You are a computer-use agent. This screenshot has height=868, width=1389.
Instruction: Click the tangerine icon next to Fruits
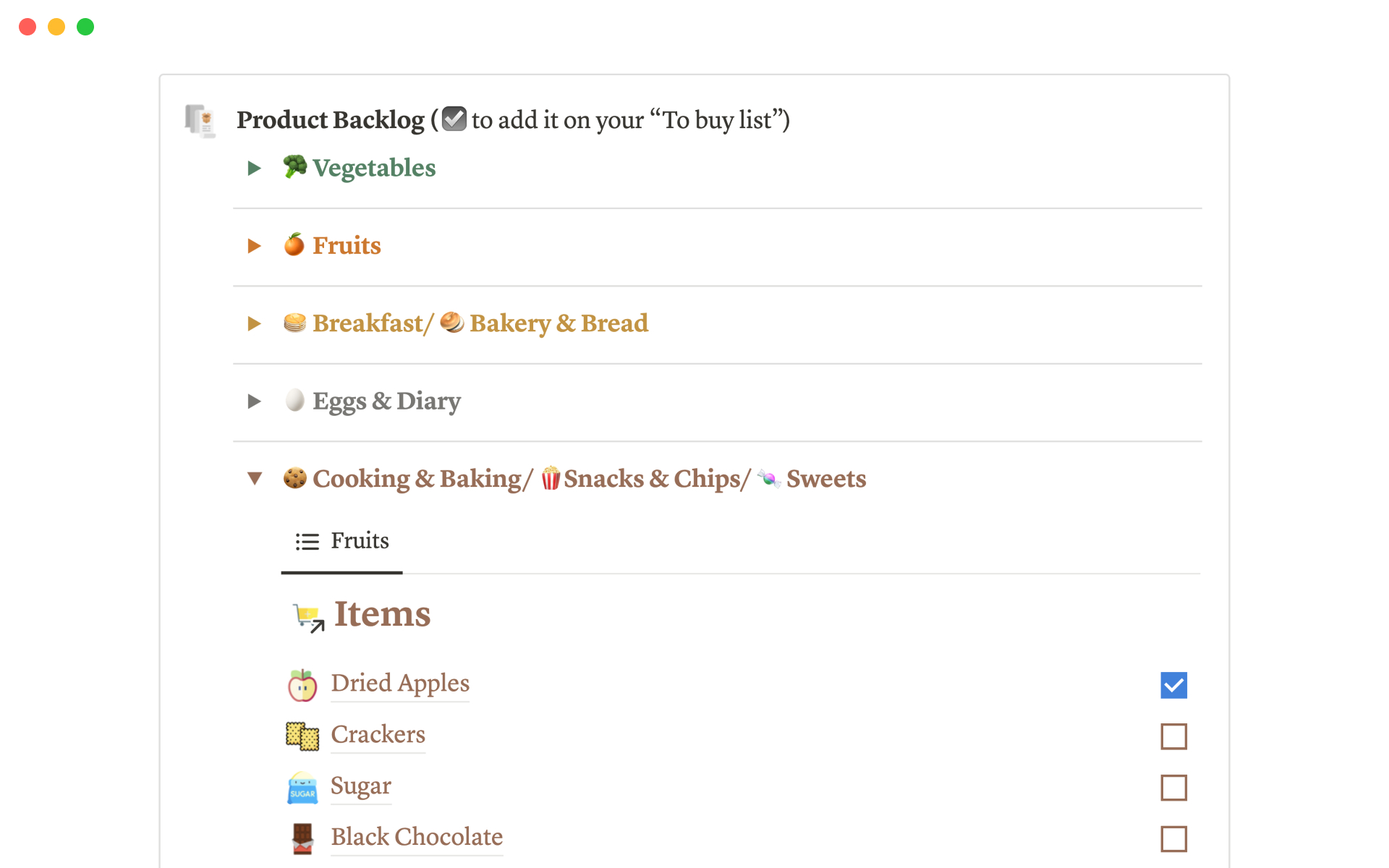tap(293, 246)
